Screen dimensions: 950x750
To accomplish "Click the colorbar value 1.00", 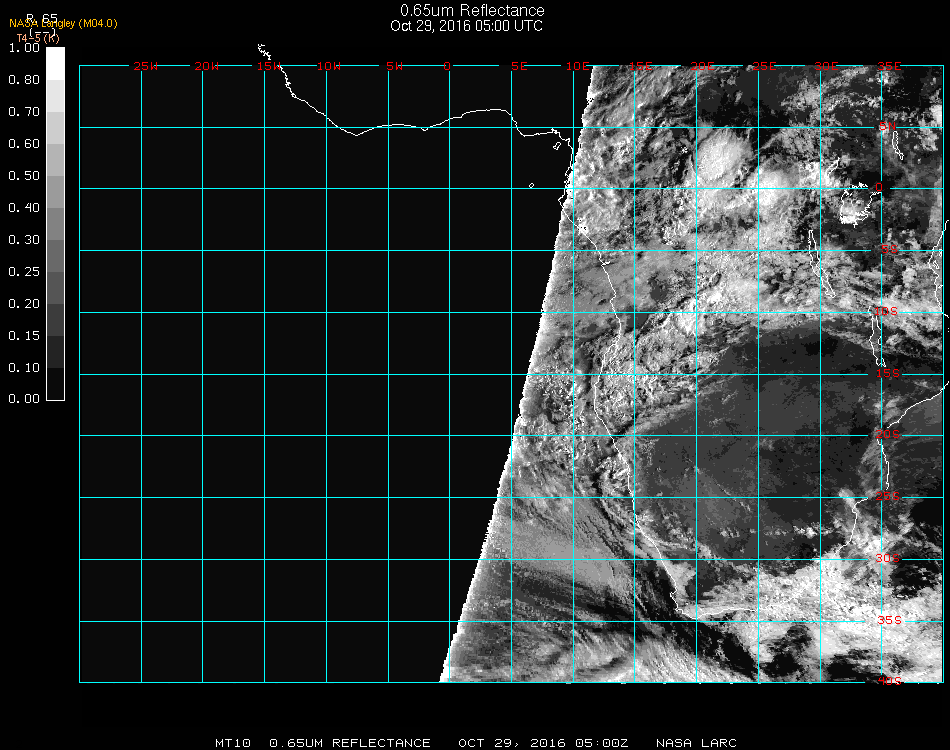I will point(24,48).
